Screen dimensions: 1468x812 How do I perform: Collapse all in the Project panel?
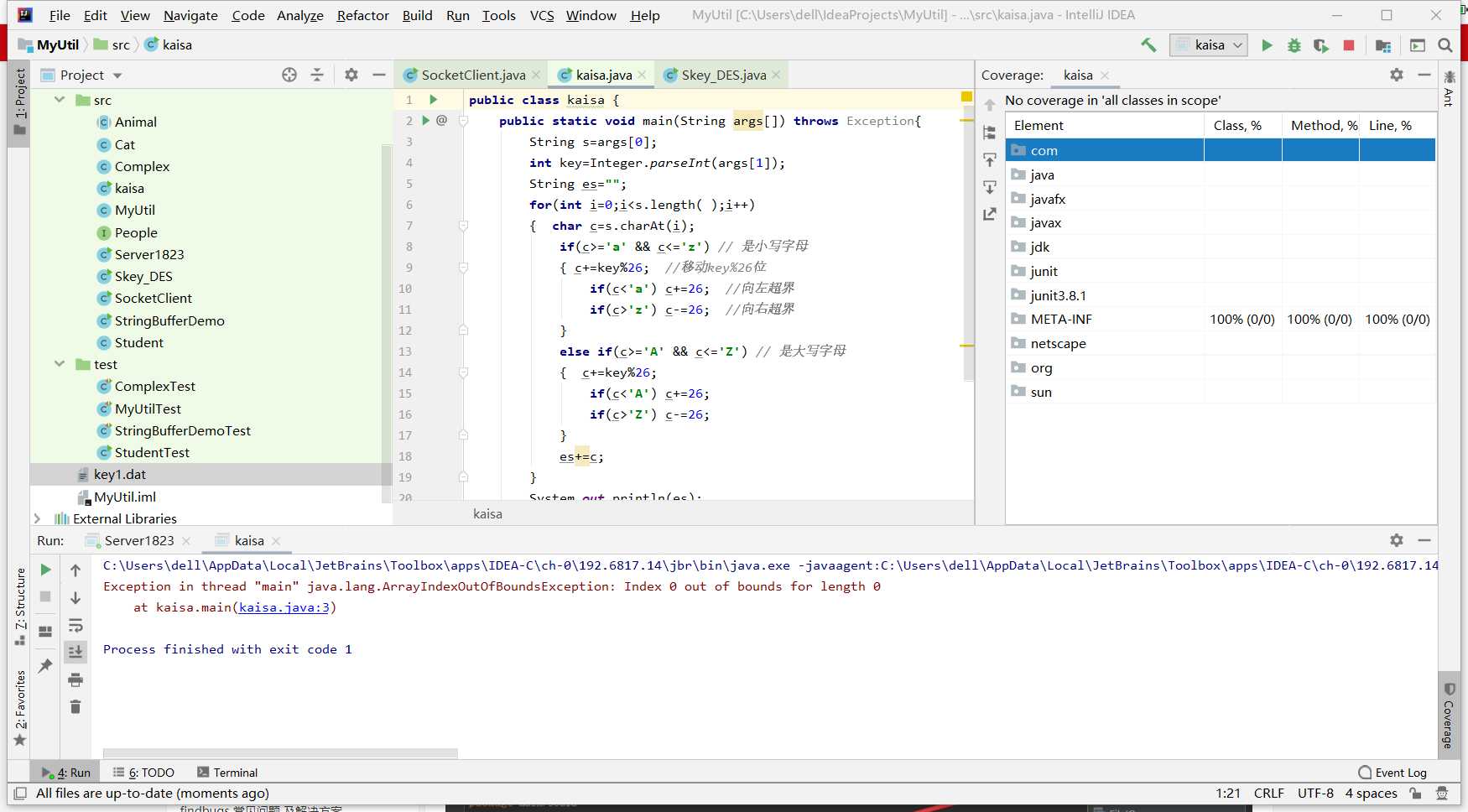[x=317, y=75]
